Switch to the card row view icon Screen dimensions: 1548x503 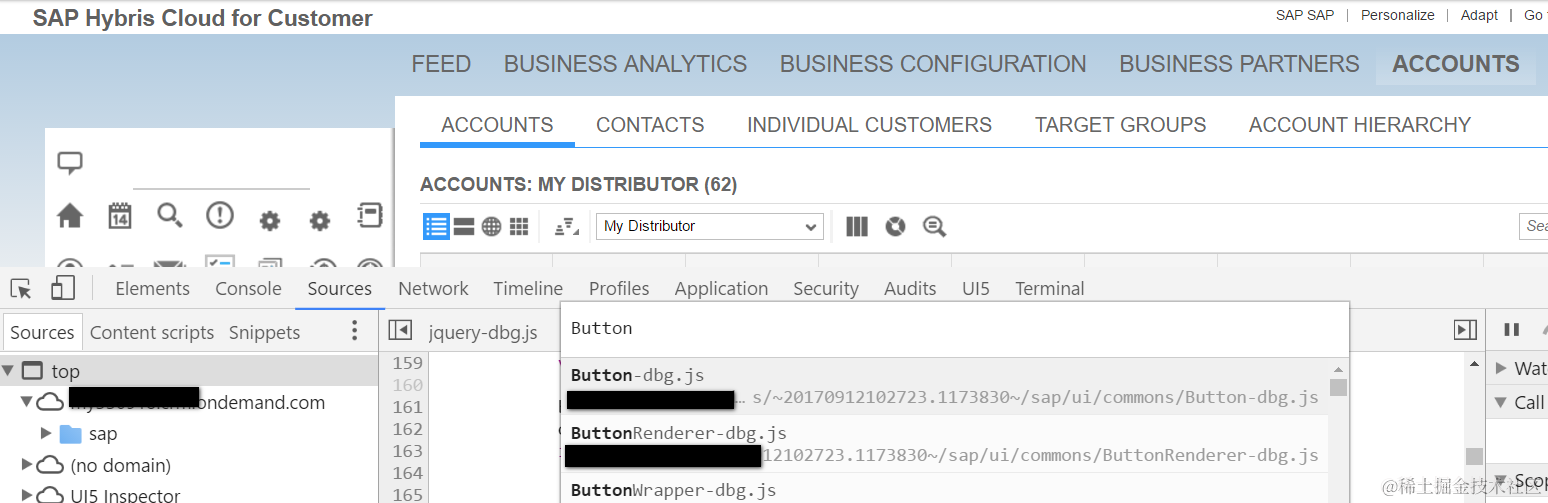point(464,227)
